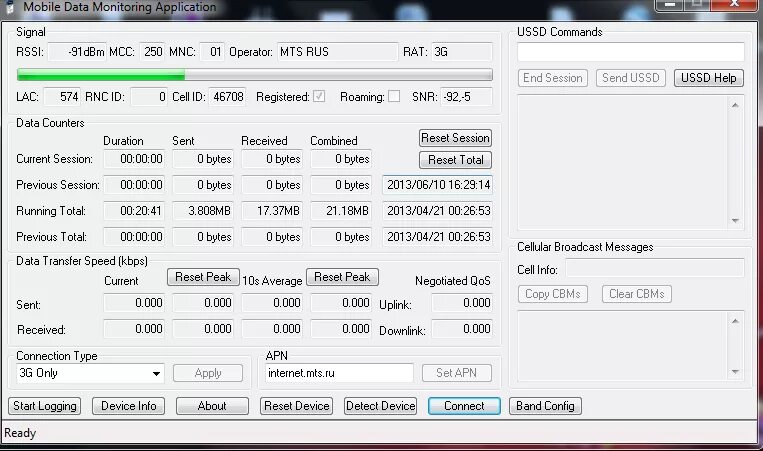
Task: Click the Cellular Broadcast box scroll down arrow
Action: coord(735,372)
